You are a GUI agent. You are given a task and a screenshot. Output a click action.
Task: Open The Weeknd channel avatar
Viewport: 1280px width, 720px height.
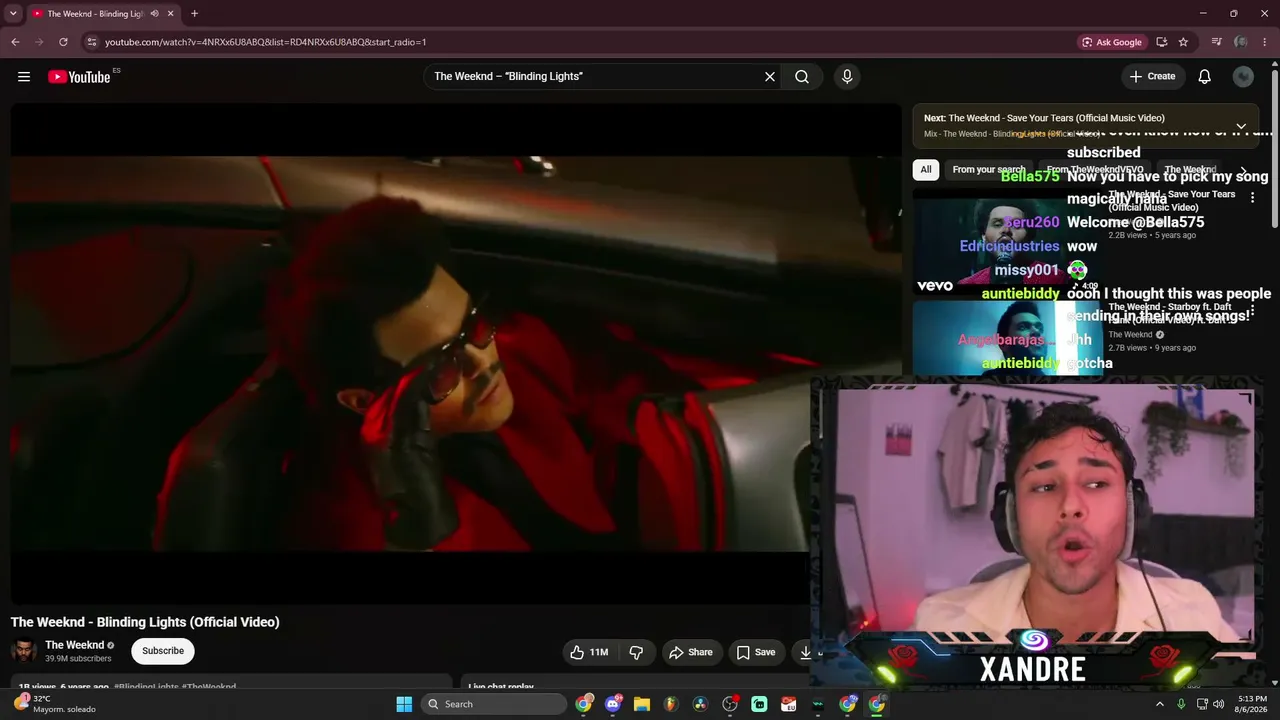tap(24, 651)
